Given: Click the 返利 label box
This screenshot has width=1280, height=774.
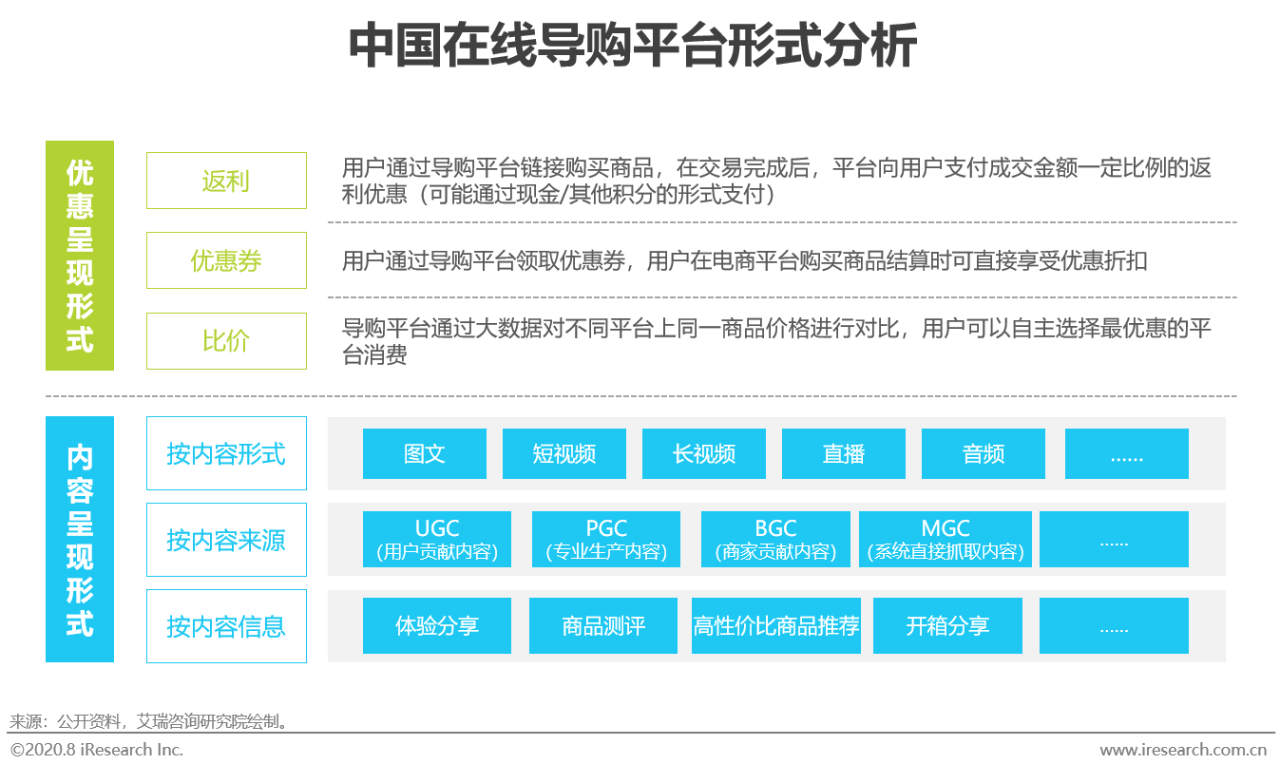Looking at the screenshot, I should click(x=226, y=181).
